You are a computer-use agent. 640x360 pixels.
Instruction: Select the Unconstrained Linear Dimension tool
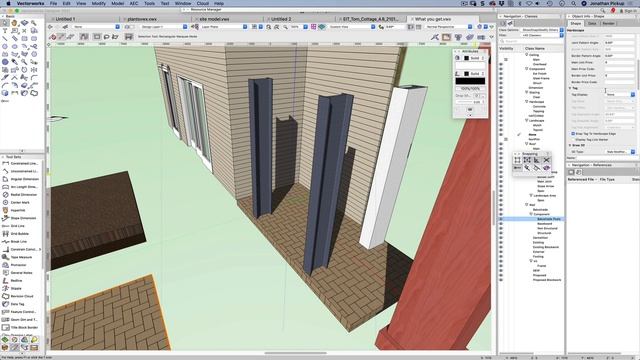coord(21,171)
